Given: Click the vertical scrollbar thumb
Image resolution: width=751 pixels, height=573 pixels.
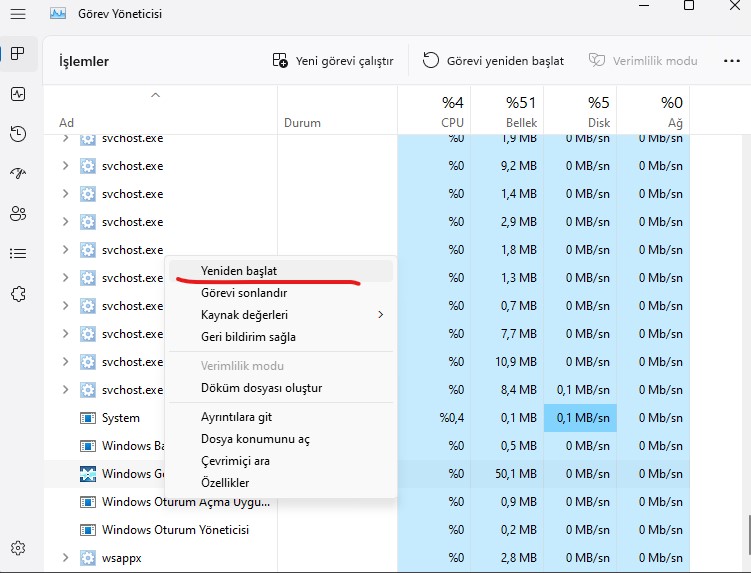Looking at the screenshot, I should tap(749, 534).
